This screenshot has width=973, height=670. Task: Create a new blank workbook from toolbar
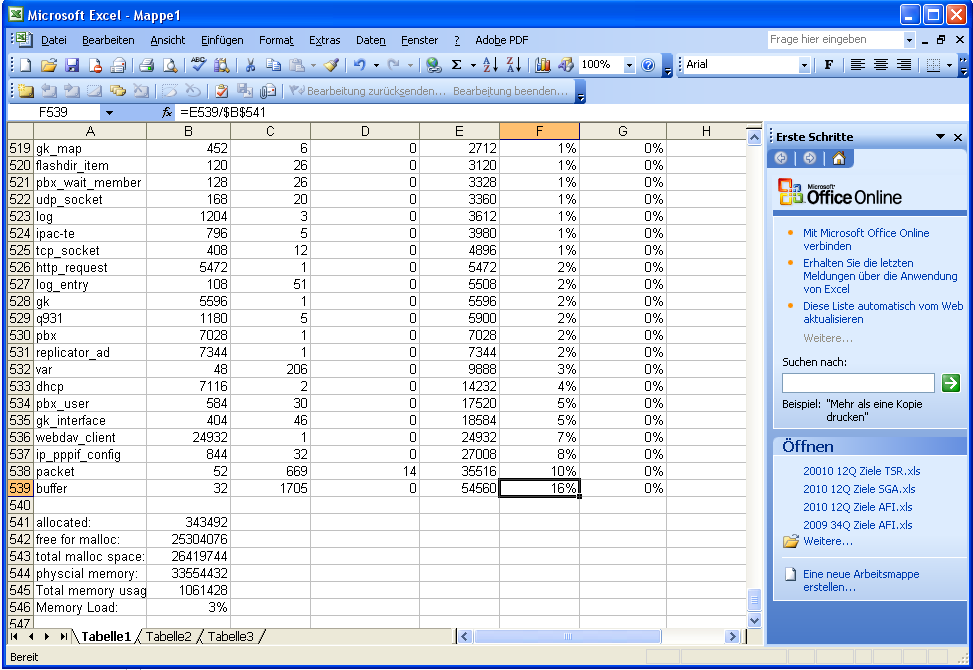(x=25, y=65)
